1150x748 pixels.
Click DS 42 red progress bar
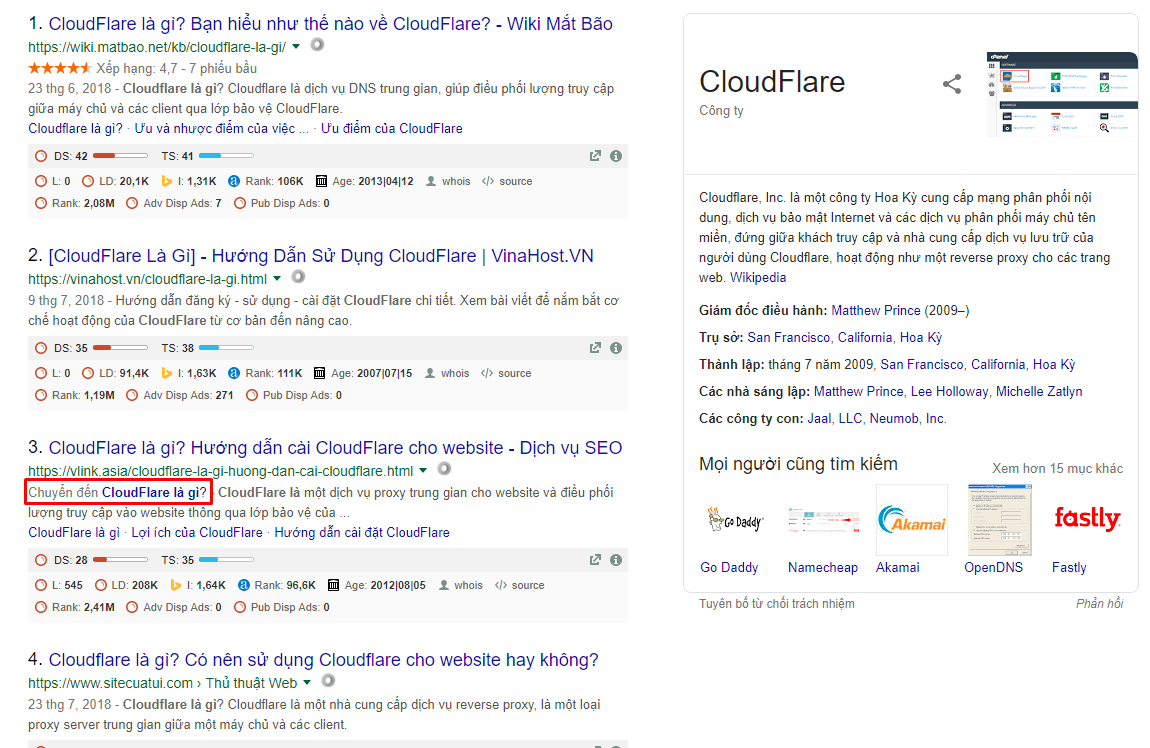[x=120, y=155]
